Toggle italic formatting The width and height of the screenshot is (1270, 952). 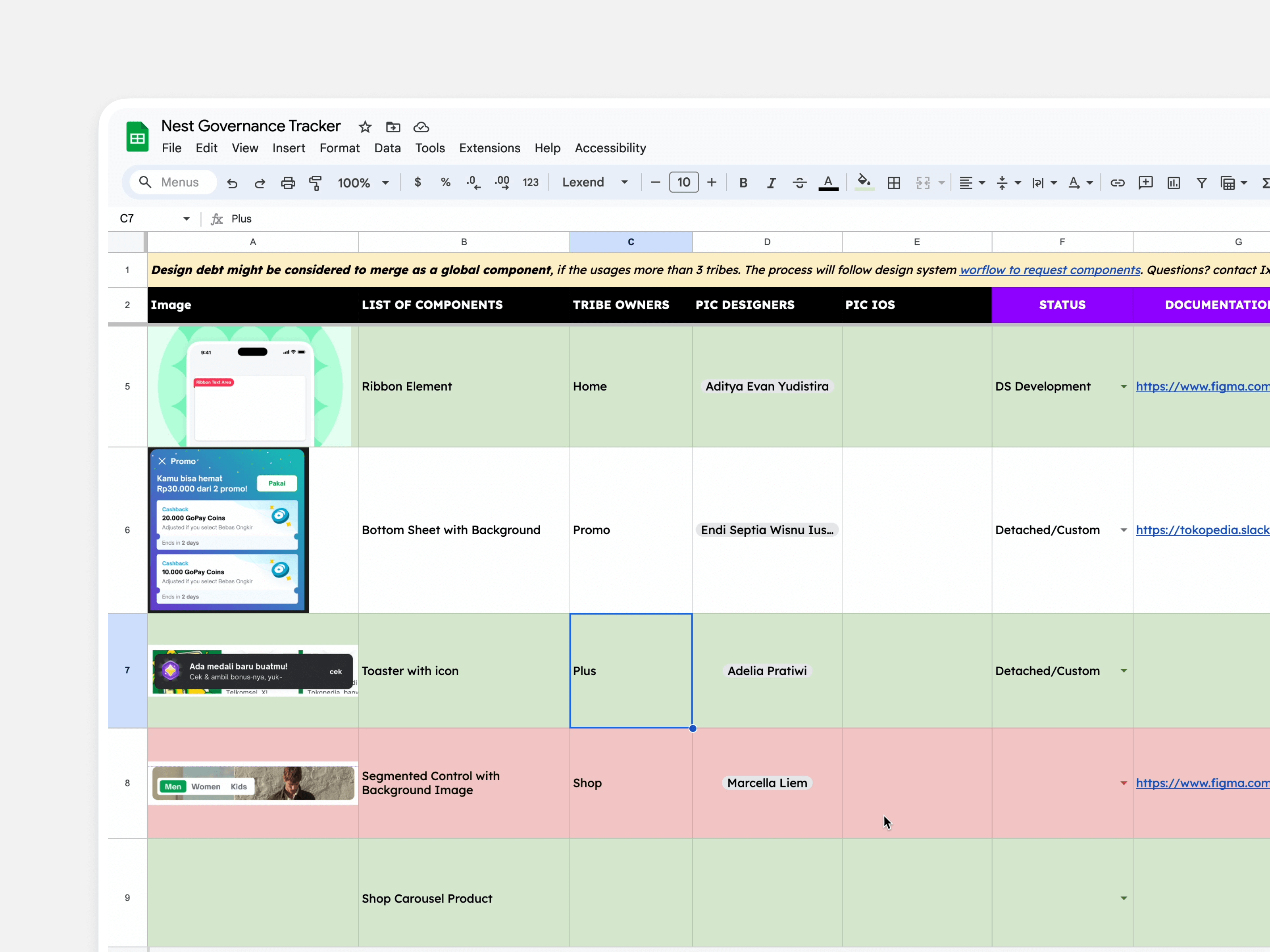coord(771,182)
